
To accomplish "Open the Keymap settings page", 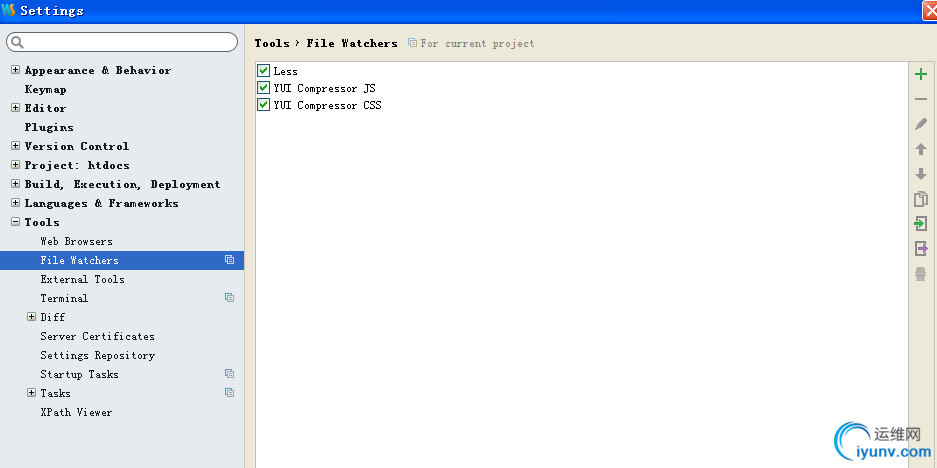I will click(45, 89).
